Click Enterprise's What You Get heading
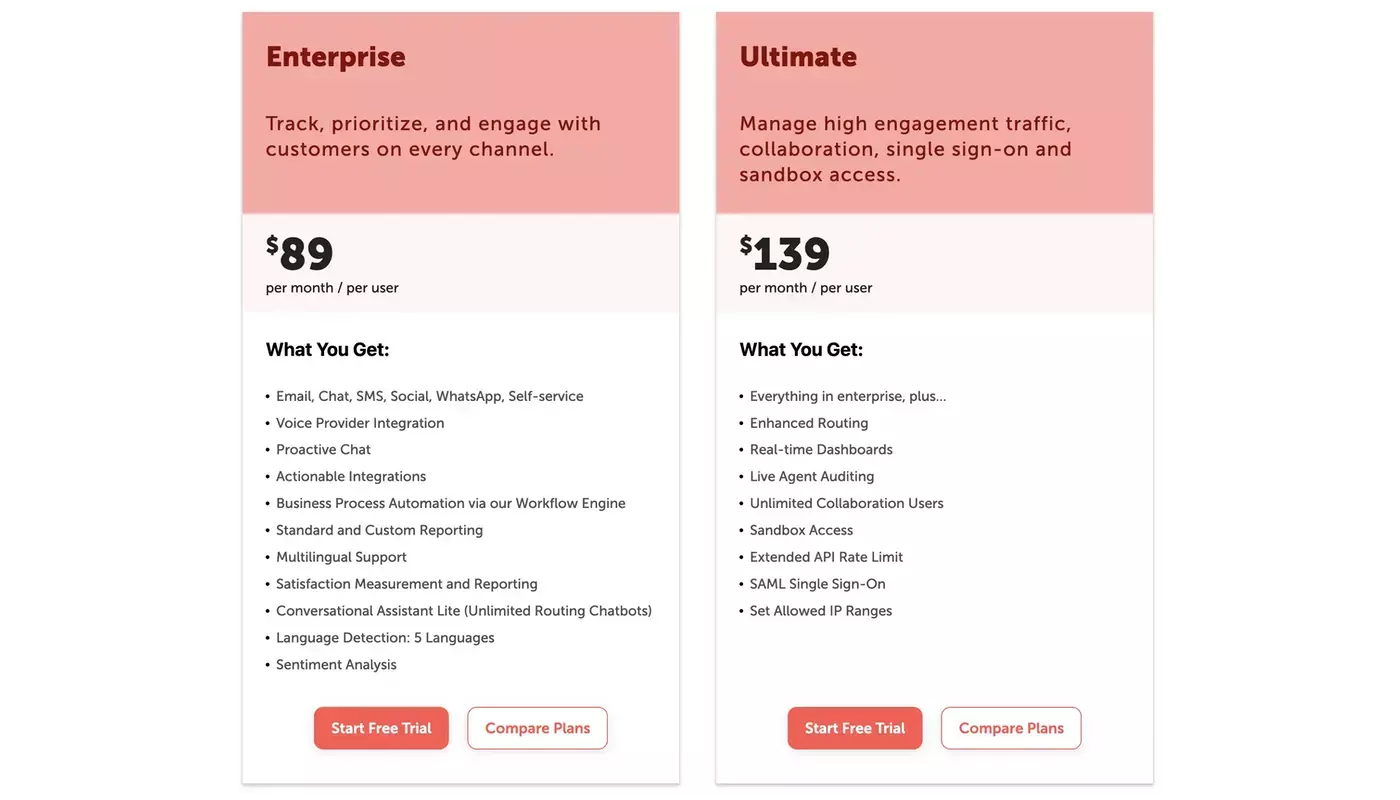1400x800 pixels. click(x=327, y=349)
